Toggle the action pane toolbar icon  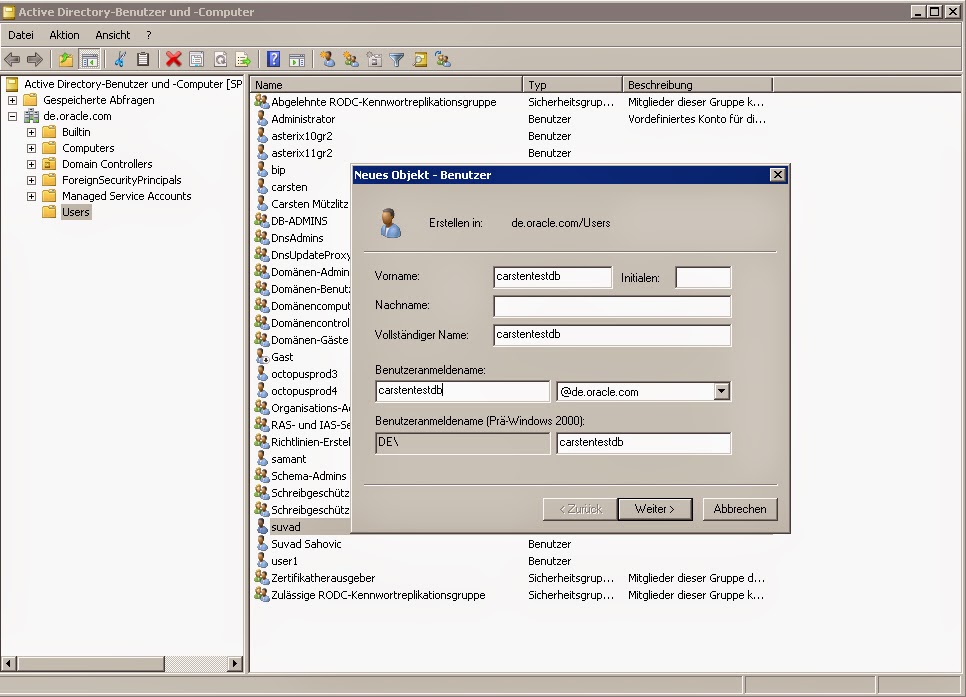click(297, 60)
